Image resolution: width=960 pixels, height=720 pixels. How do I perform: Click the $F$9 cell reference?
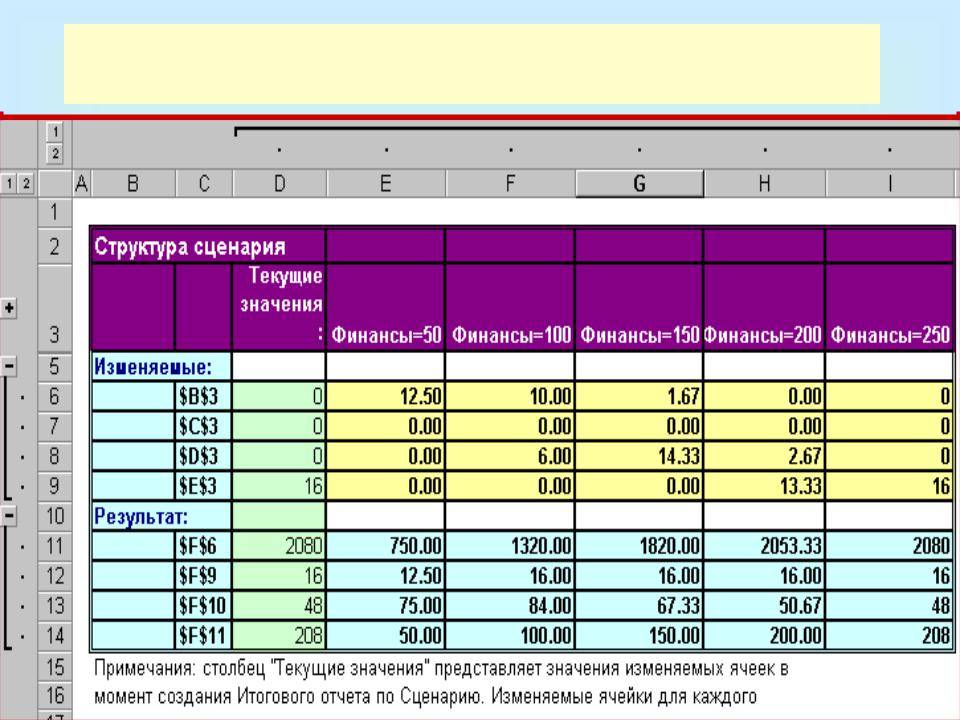pos(204,576)
